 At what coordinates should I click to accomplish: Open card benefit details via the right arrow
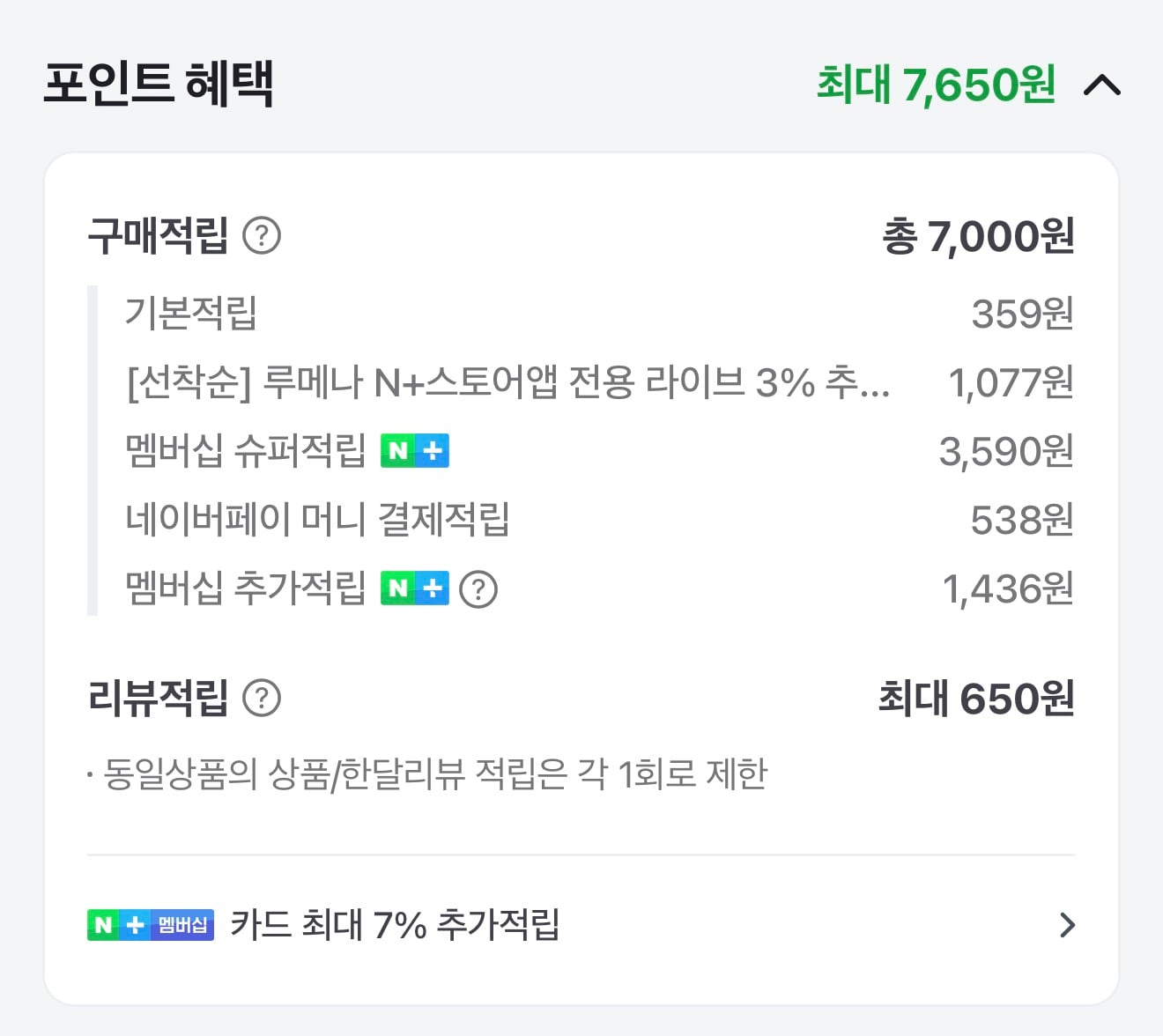(1069, 925)
